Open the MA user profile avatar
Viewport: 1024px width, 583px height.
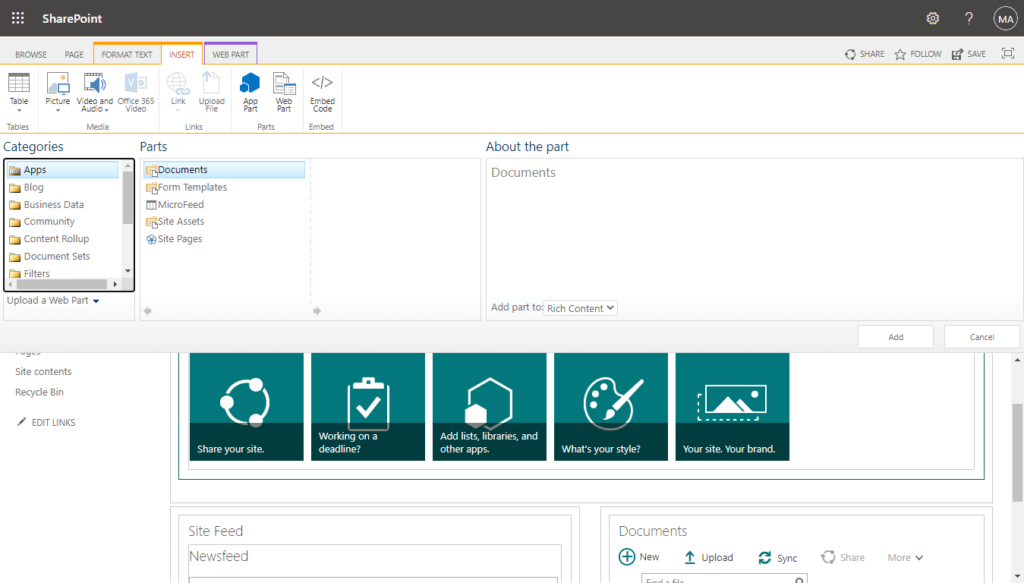(x=1006, y=18)
